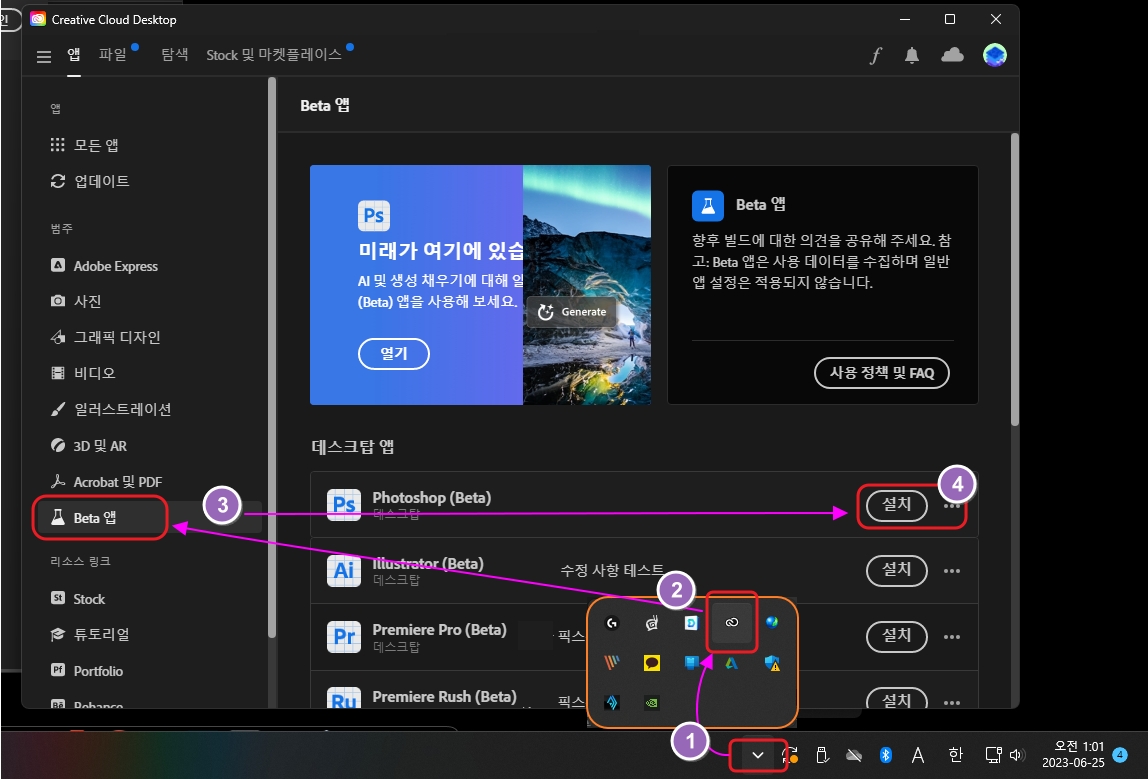Click the striped orange tray icon
Image resolution: width=1148 pixels, height=779 pixels.
coord(612,663)
